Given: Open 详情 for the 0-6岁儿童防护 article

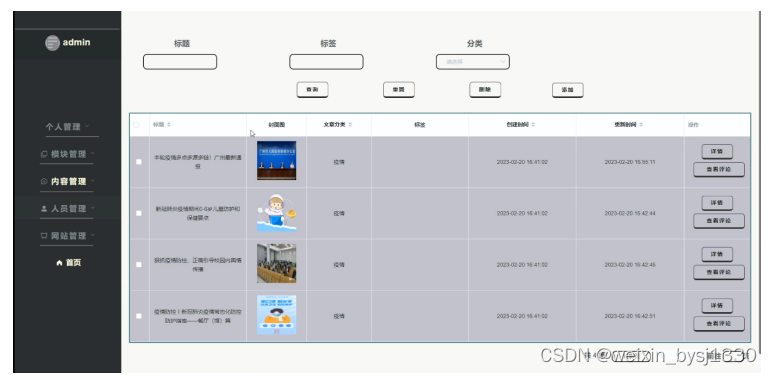Looking at the screenshot, I should (717, 203).
